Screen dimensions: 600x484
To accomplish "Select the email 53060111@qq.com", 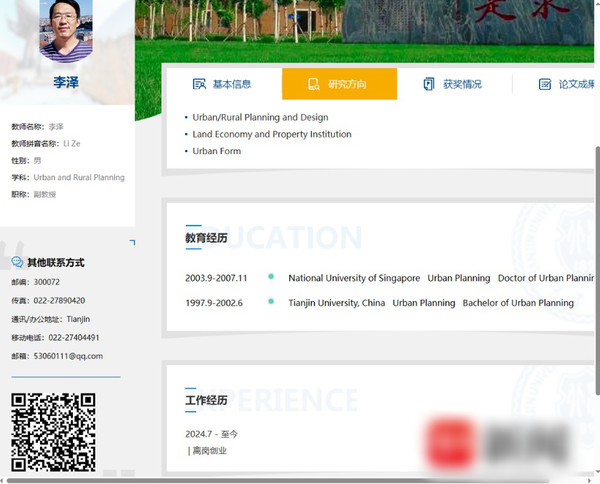I will point(68,356).
